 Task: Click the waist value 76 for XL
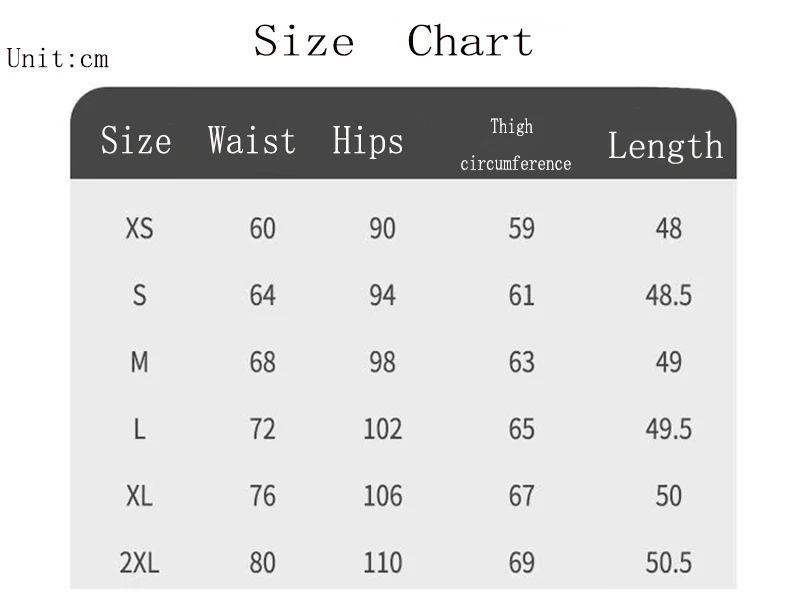click(x=262, y=496)
